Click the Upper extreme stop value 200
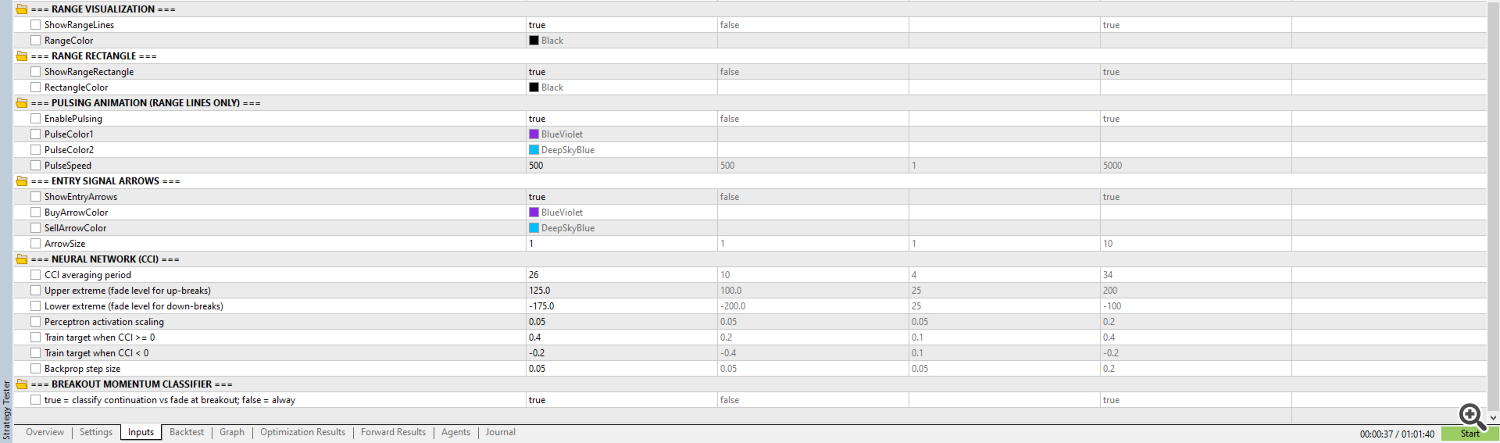1500x443 pixels. [1111, 290]
